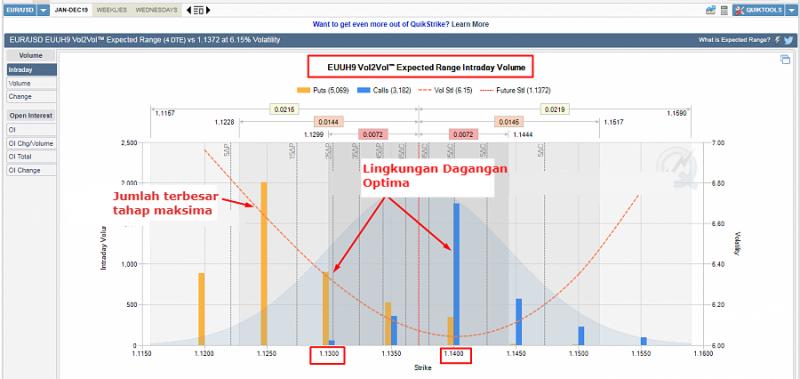
Task: Select the OI view
Action: click(32, 130)
